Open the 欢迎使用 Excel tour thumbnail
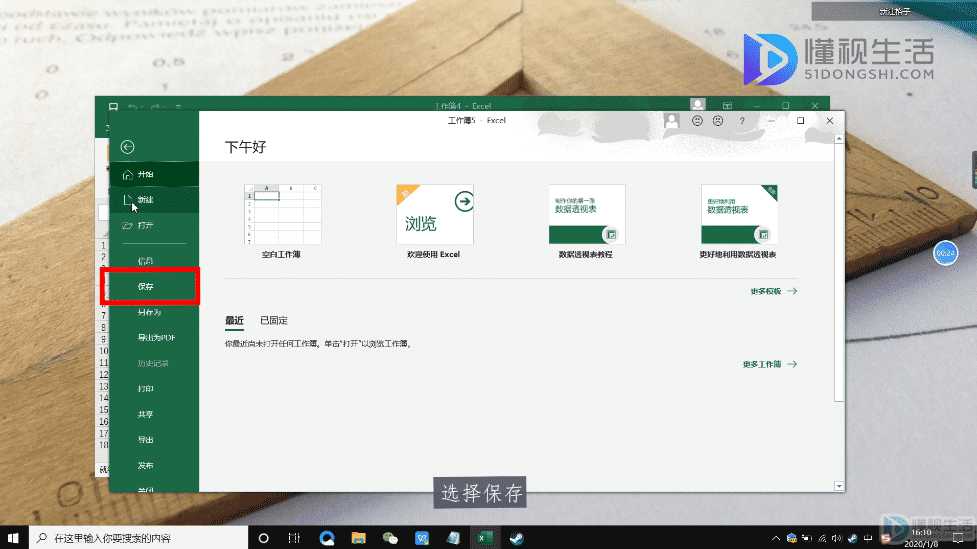Image resolution: width=977 pixels, height=549 pixels. 435,214
